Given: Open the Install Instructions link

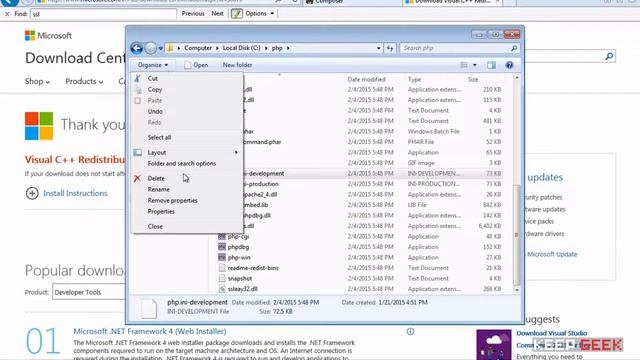Looking at the screenshot, I should click(75, 193).
